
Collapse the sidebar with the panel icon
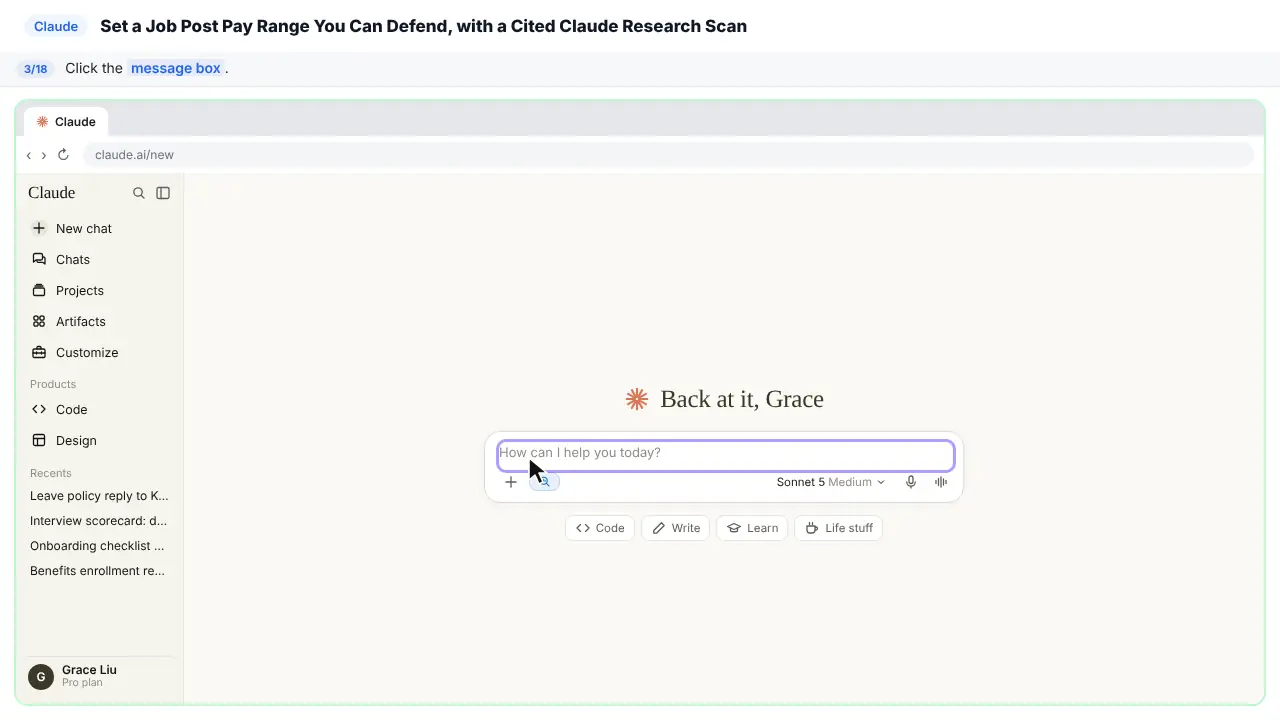(x=163, y=193)
